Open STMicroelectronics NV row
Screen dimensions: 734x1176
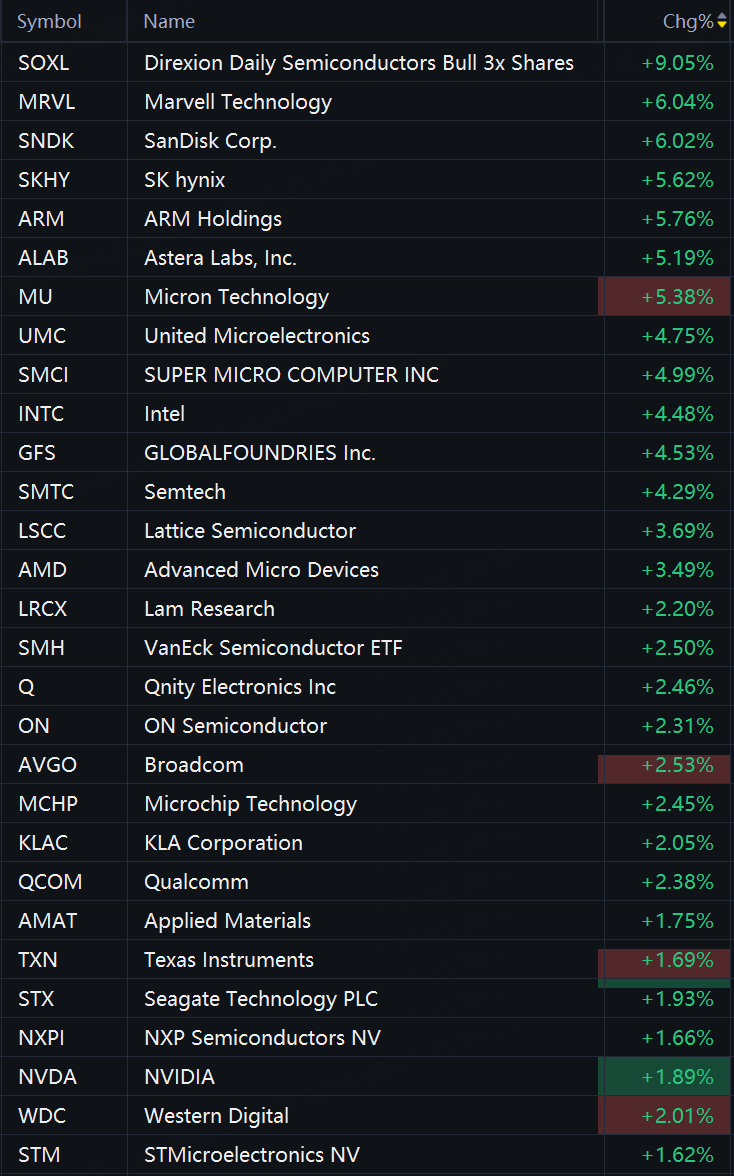tap(367, 1155)
